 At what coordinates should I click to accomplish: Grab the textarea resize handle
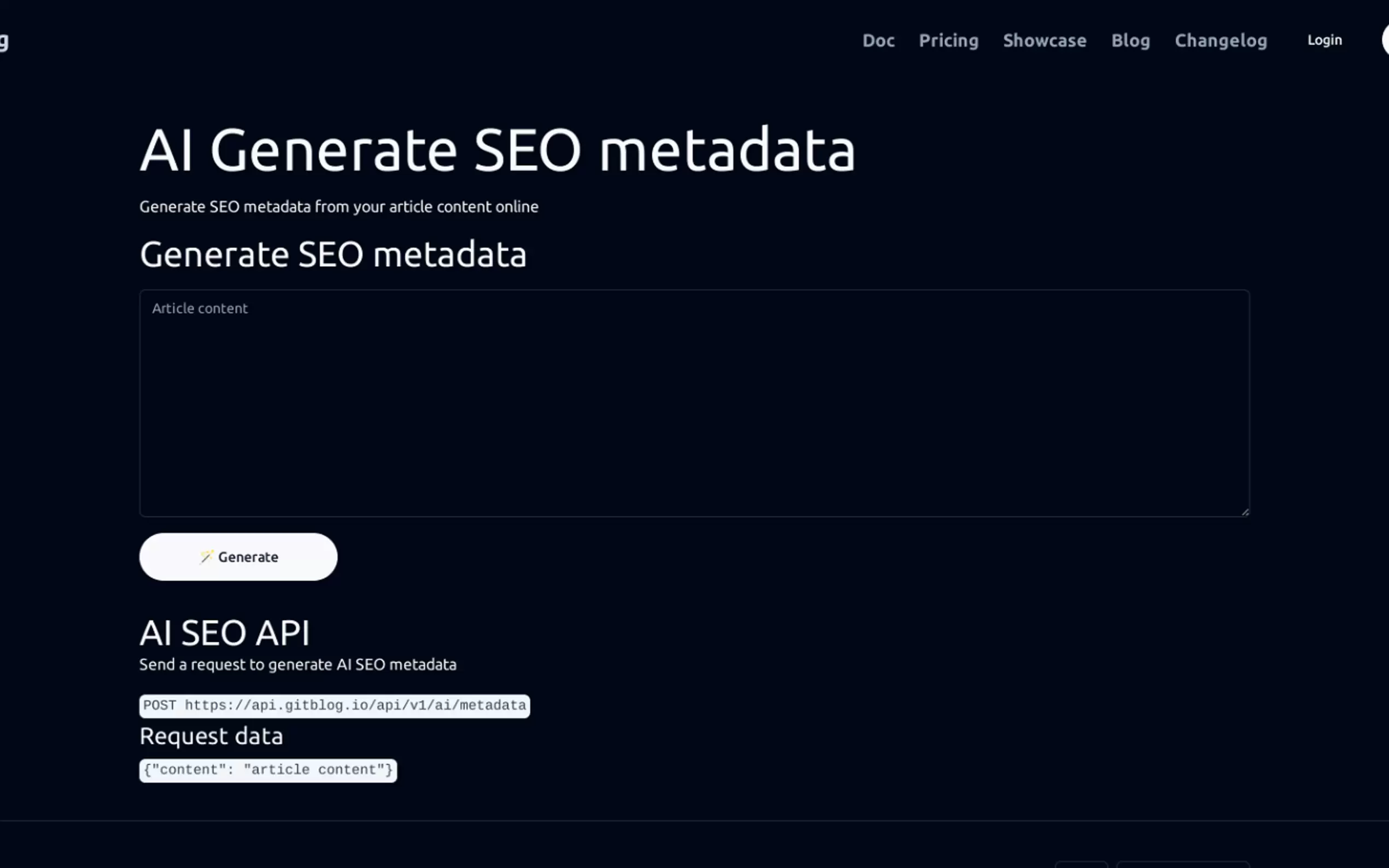click(x=1244, y=512)
